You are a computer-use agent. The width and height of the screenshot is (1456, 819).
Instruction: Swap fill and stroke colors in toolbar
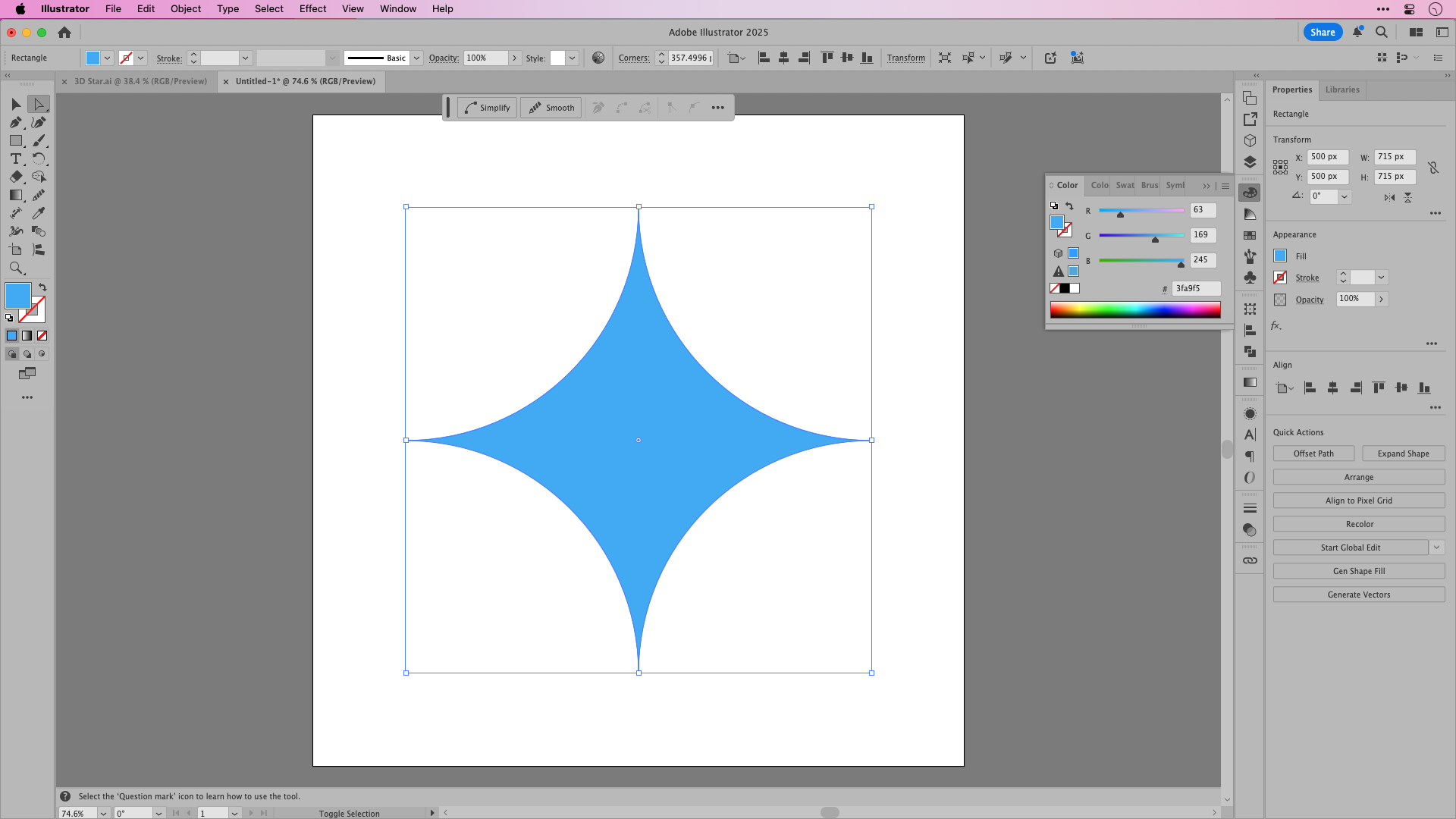42,287
